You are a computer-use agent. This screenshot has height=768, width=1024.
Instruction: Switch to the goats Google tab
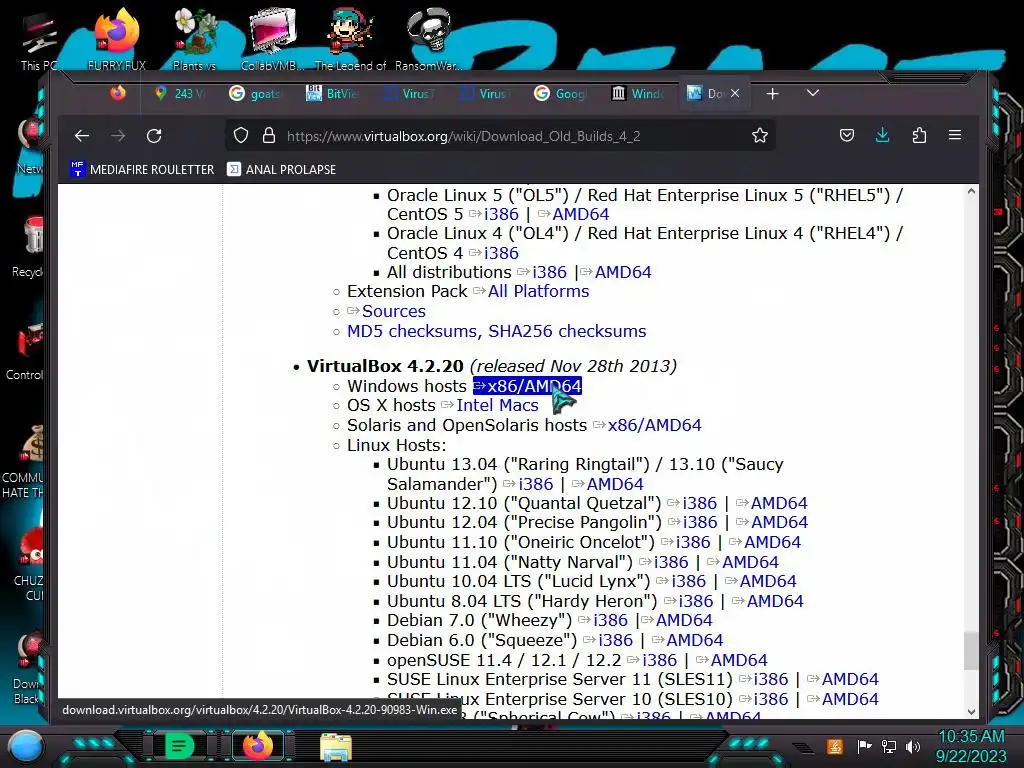pyautogui.click(x=255, y=93)
